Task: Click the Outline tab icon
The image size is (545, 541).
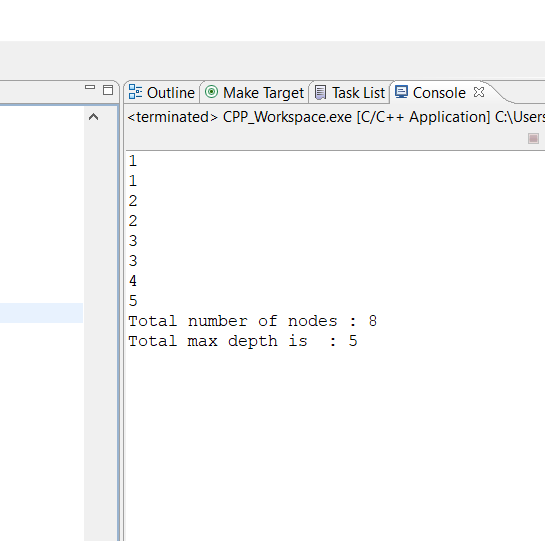Action: coord(135,92)
